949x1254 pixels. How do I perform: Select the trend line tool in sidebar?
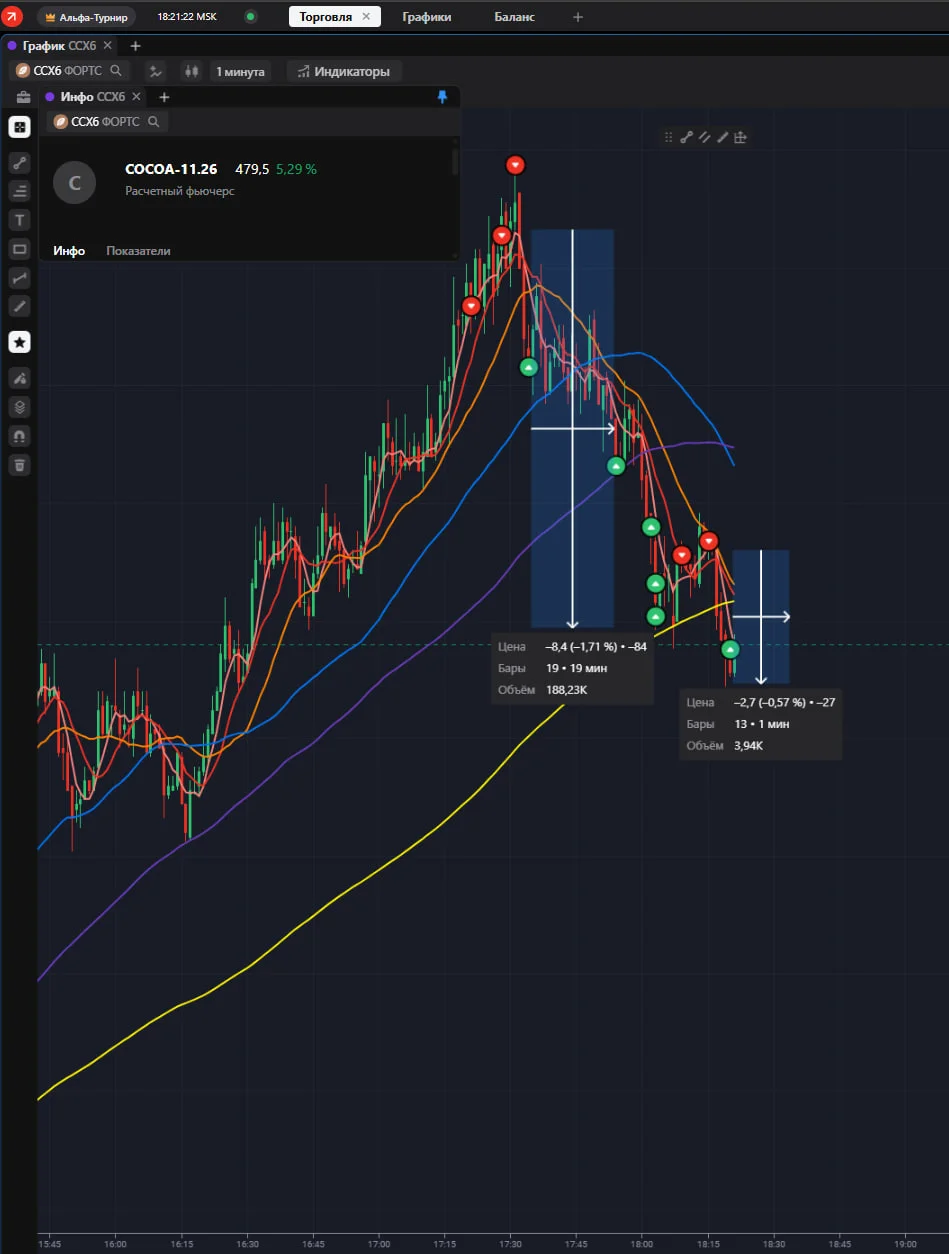pos(20,162)
